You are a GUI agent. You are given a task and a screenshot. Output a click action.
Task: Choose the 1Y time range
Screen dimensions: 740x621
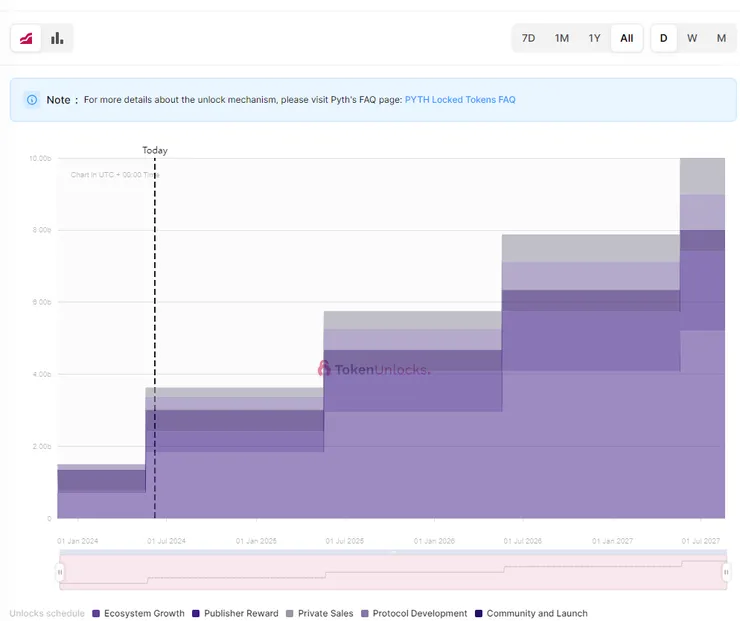pyautogui.click(x=594, y=38)
